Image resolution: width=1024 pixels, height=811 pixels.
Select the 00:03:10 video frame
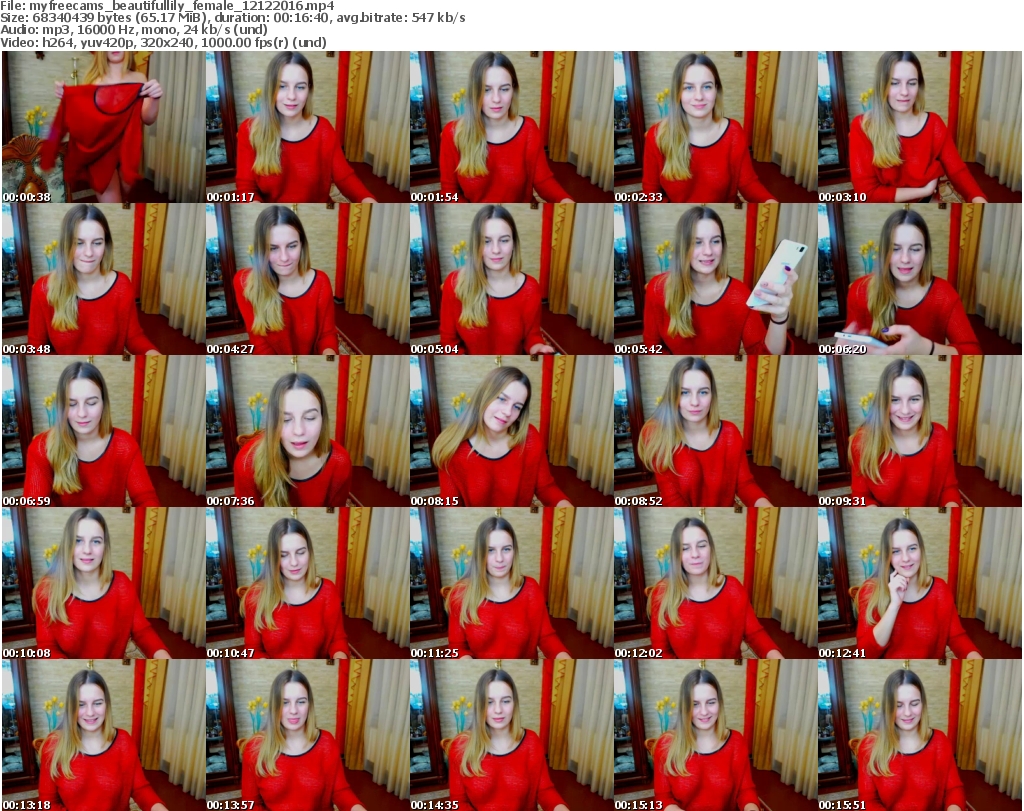(x=920, y=127)
